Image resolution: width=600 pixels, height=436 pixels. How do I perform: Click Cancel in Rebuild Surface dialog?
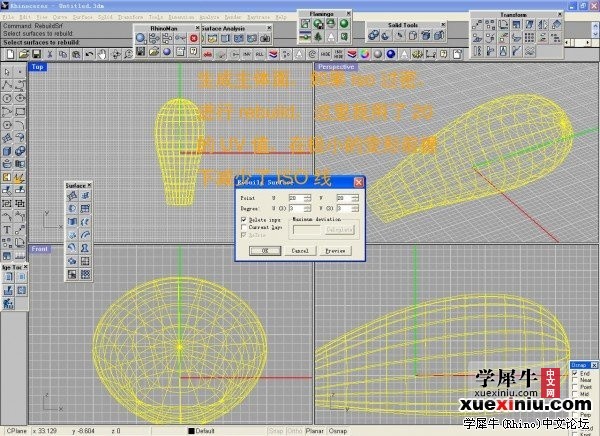click(300, 251)
